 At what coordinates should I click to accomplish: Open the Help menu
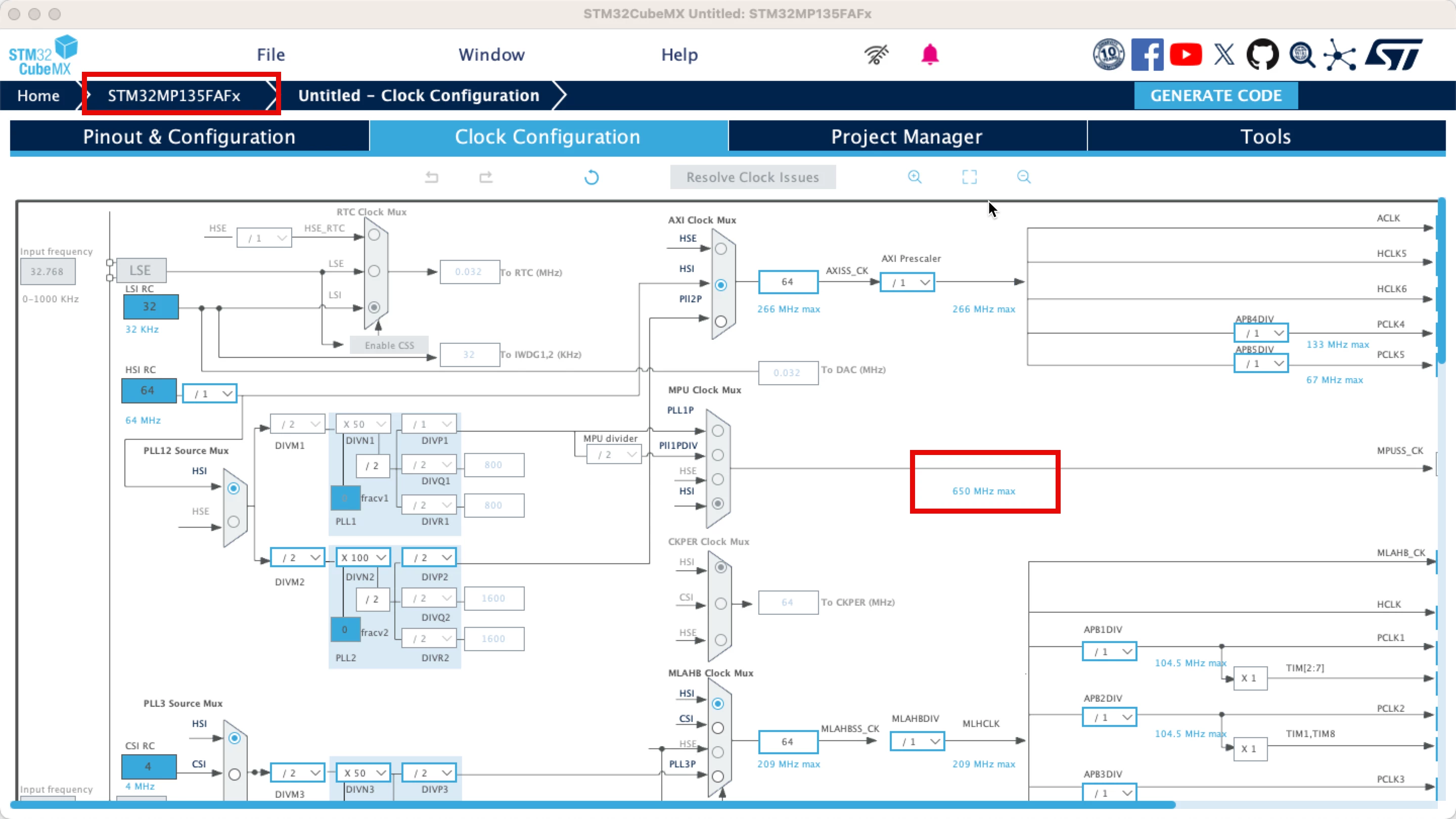[x=679, y=55]
